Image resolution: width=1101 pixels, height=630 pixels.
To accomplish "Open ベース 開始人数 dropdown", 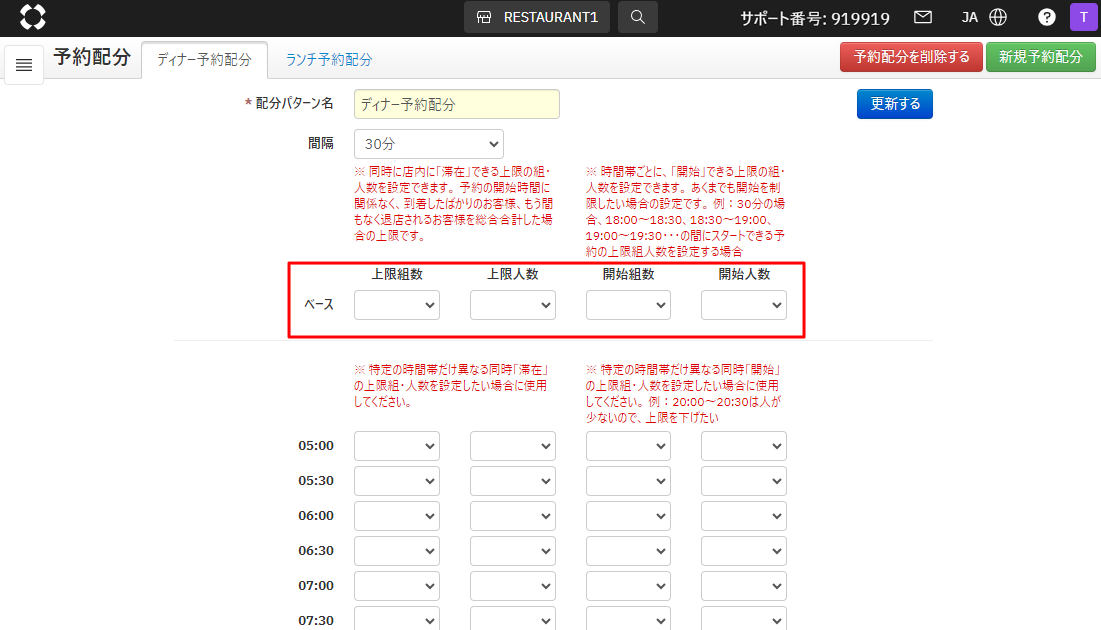I will coord(744,305).
